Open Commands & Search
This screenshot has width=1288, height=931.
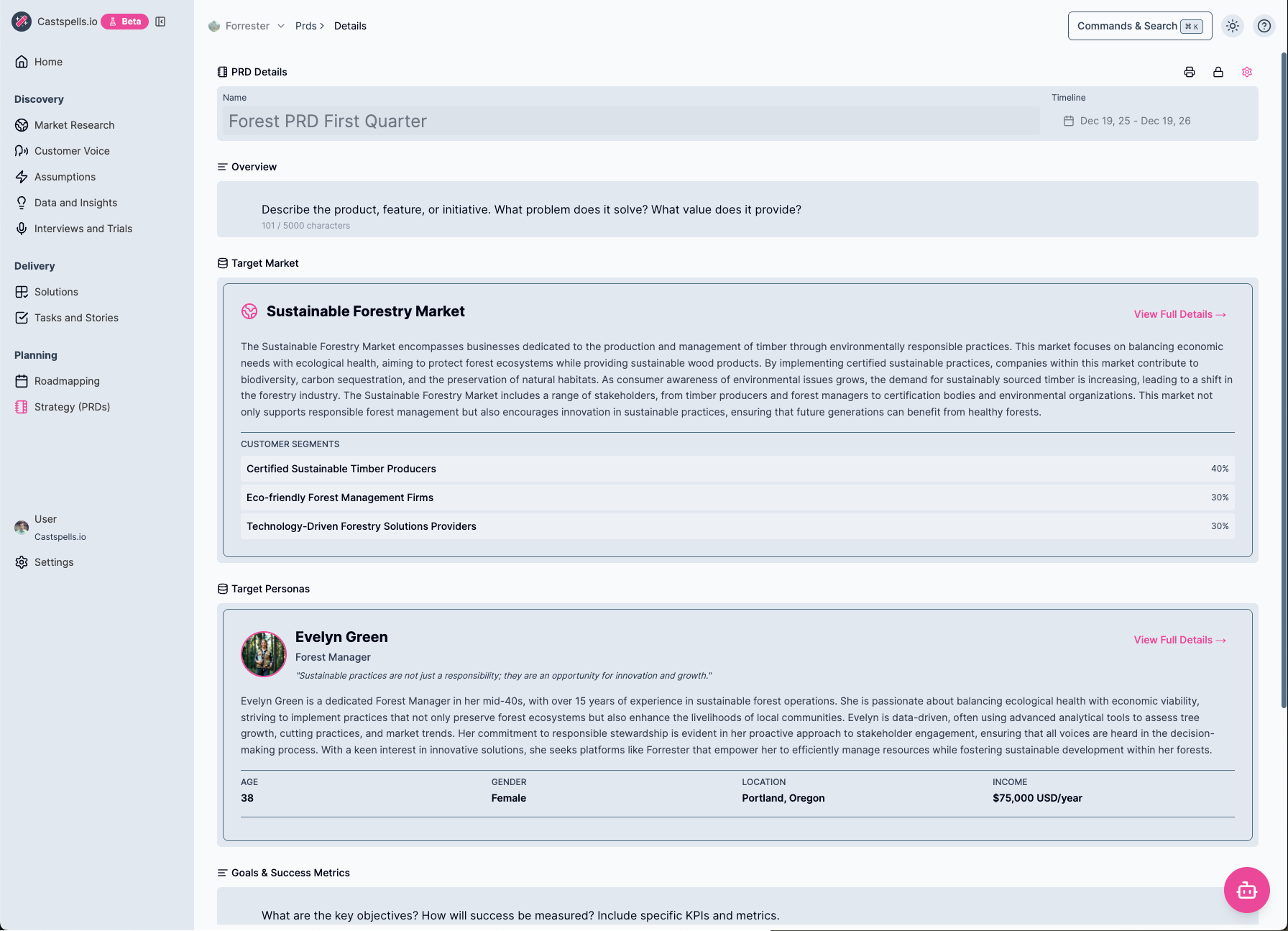coord(1139,26)
